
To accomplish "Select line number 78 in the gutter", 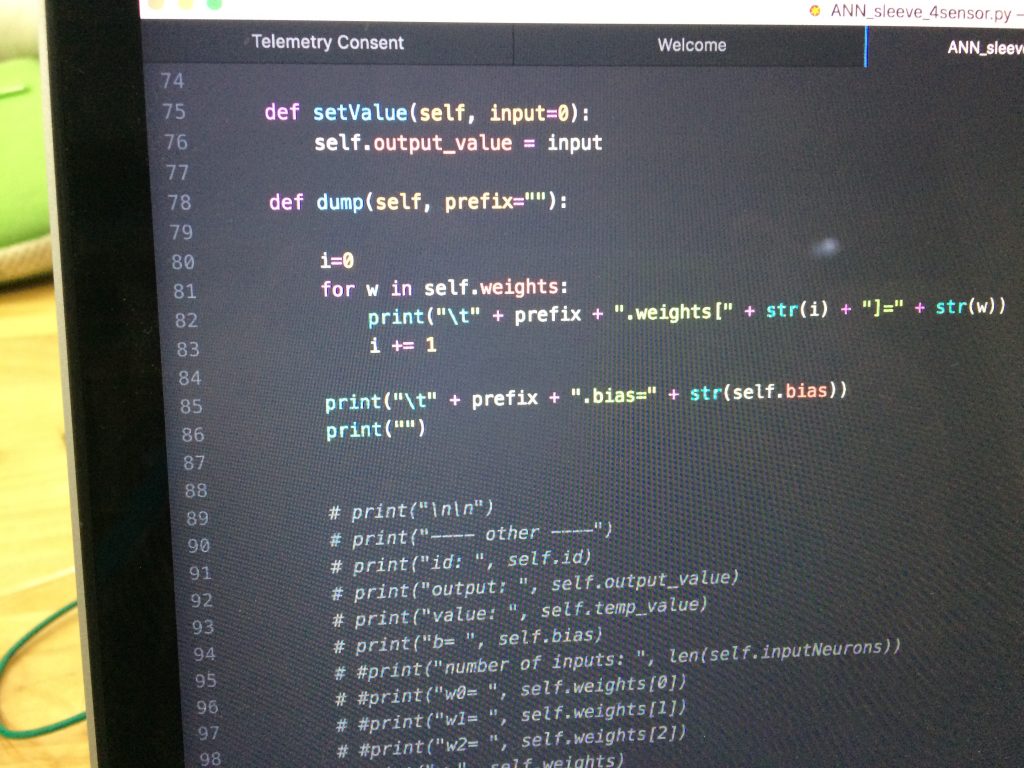I will coord(180,202).
